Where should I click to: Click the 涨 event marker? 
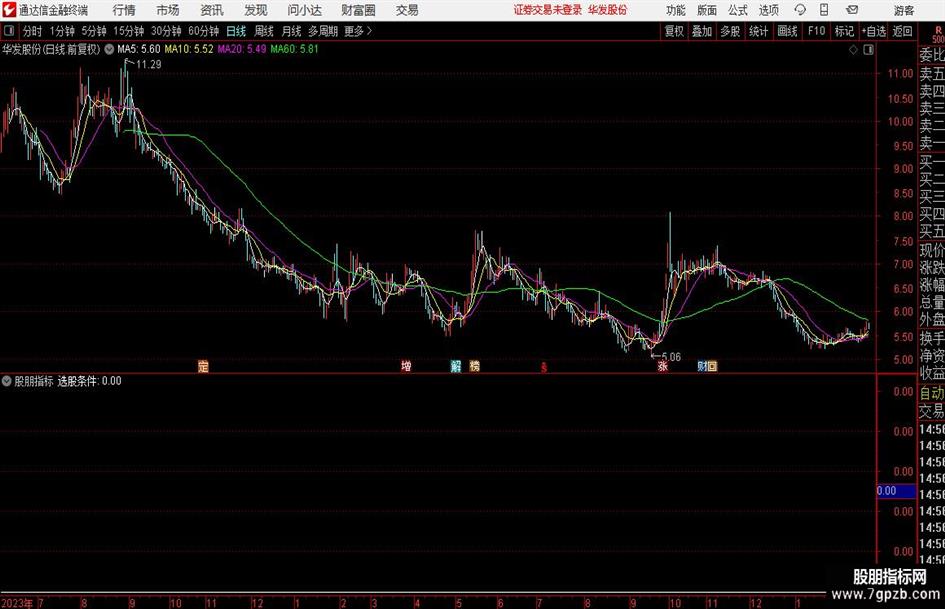[663, 366]
